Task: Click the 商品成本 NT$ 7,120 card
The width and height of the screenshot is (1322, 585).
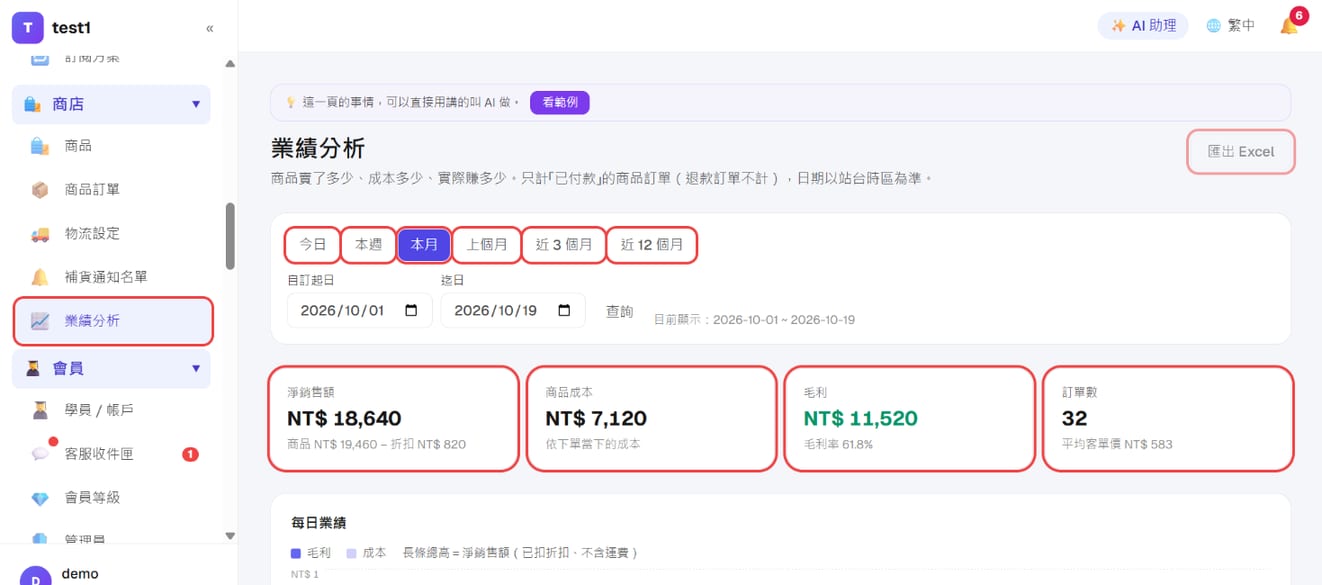Action: [x=652, y=419]
